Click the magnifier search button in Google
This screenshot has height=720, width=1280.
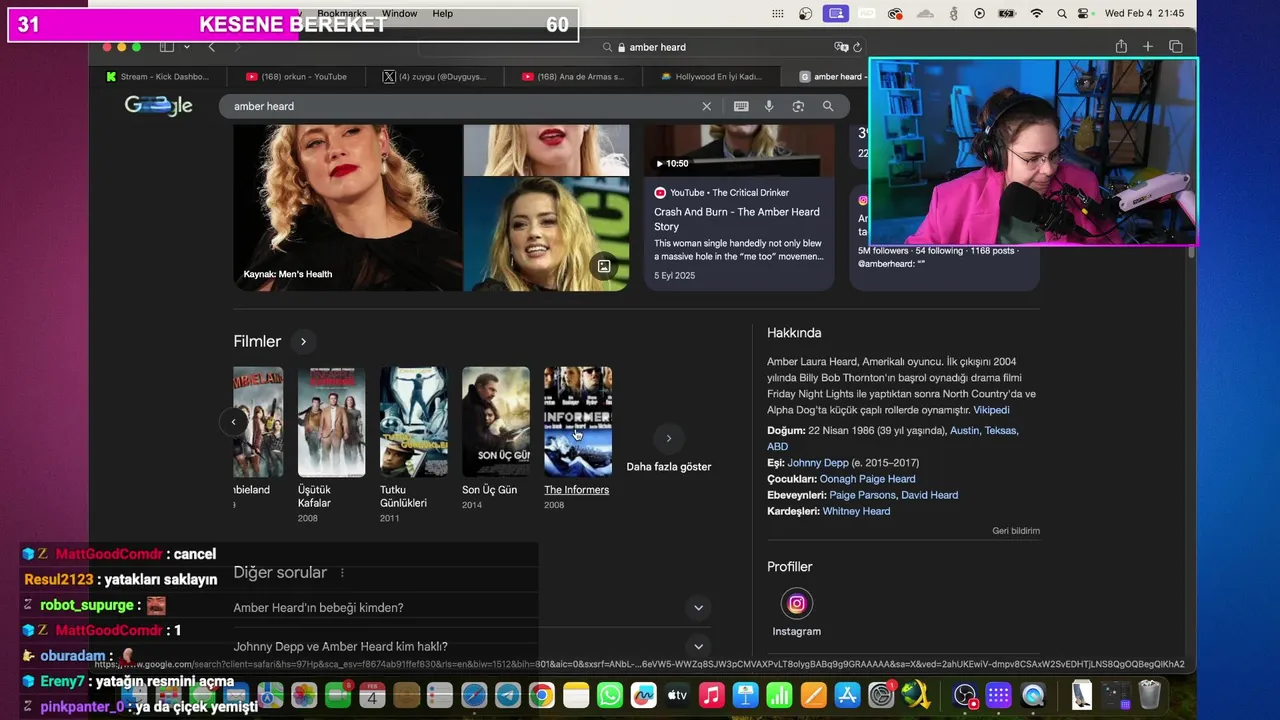coord(828,106)
